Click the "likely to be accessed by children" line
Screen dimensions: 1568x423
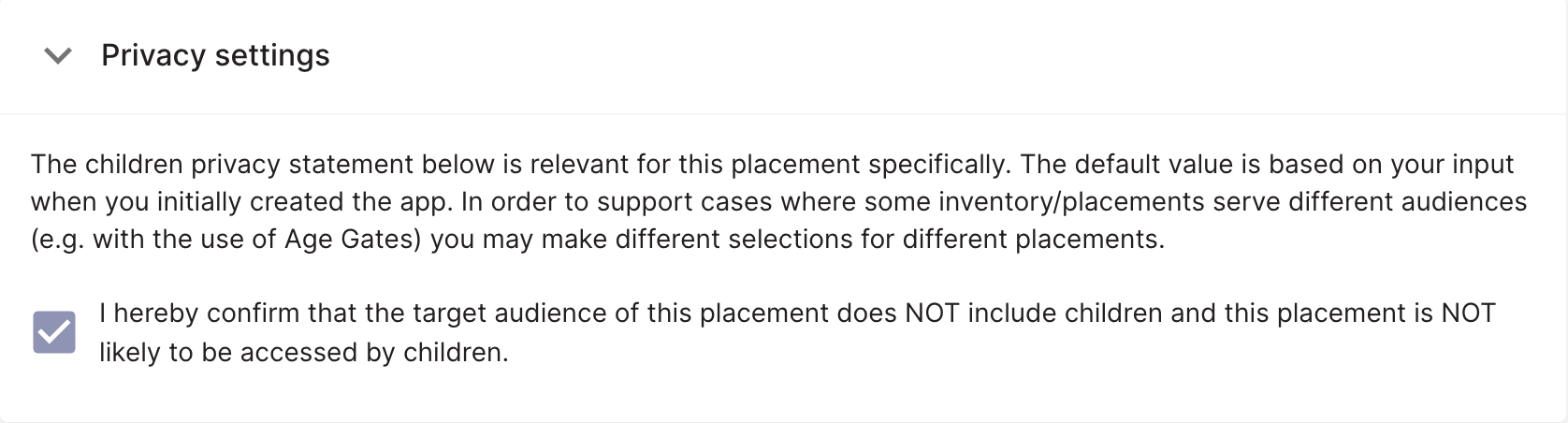click(304, 353)
